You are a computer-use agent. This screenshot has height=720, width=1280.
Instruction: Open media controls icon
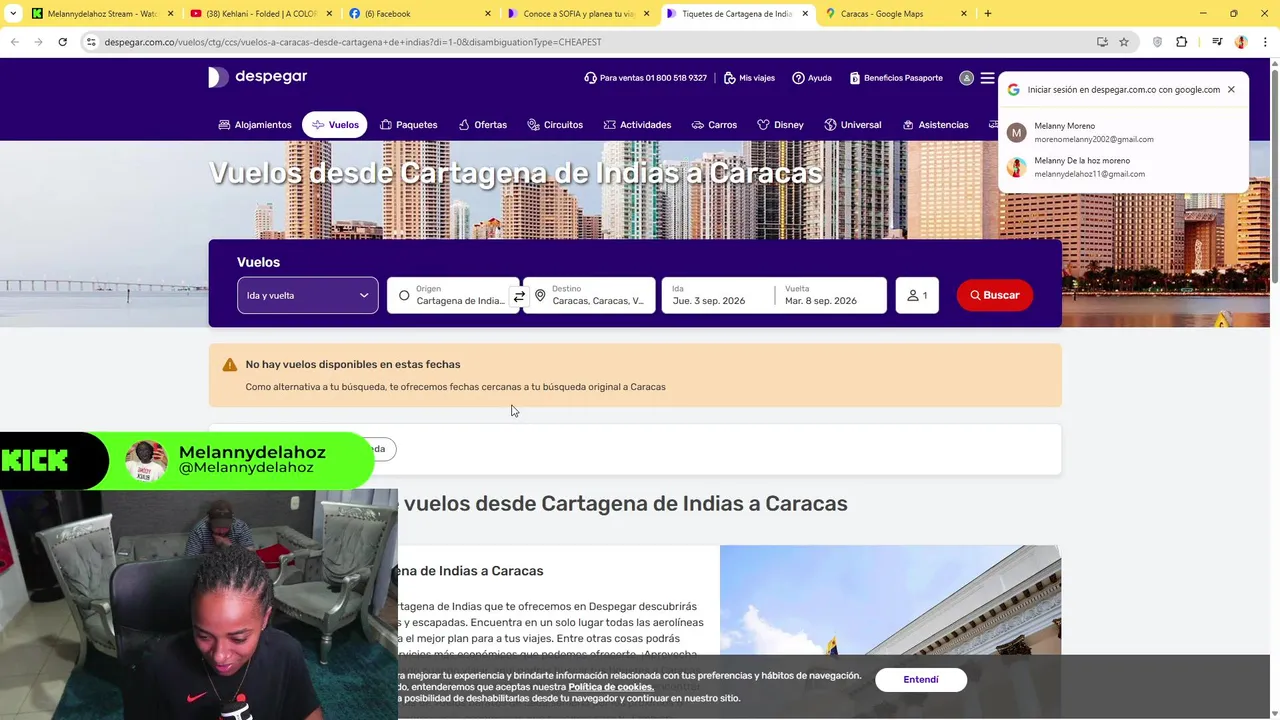1217,42
